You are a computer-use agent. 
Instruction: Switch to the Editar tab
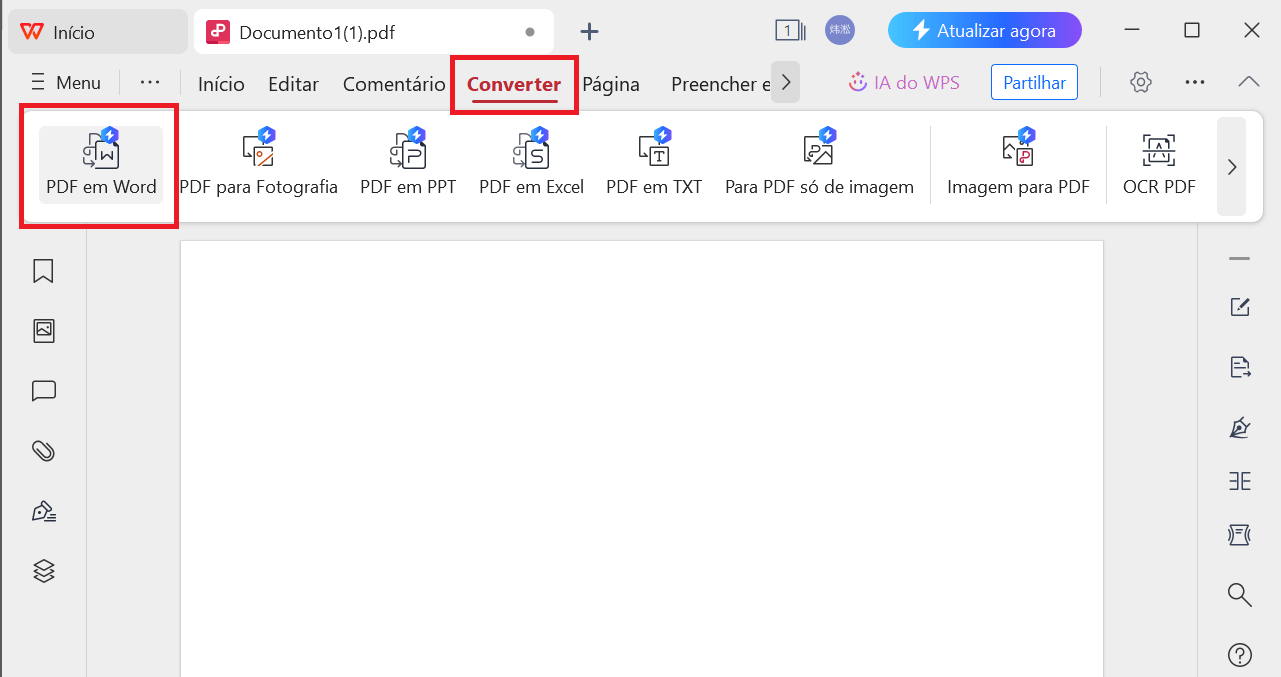(293, 84)
